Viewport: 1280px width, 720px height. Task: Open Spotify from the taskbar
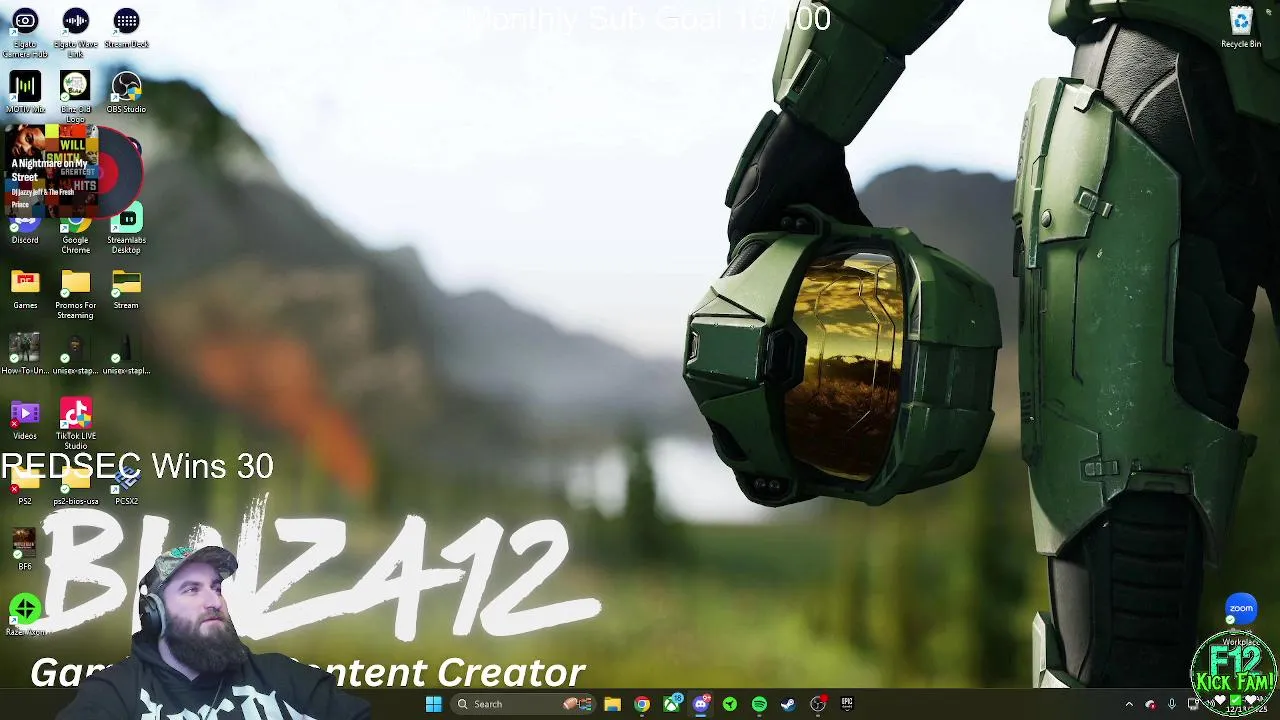pyautogui.click(x=759, y=704)
